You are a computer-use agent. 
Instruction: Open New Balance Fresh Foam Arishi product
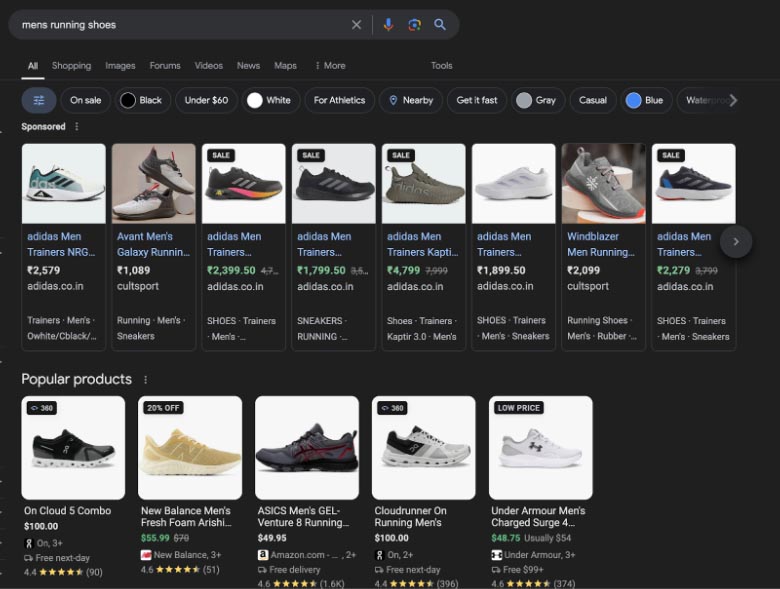[x=186, y=517]
